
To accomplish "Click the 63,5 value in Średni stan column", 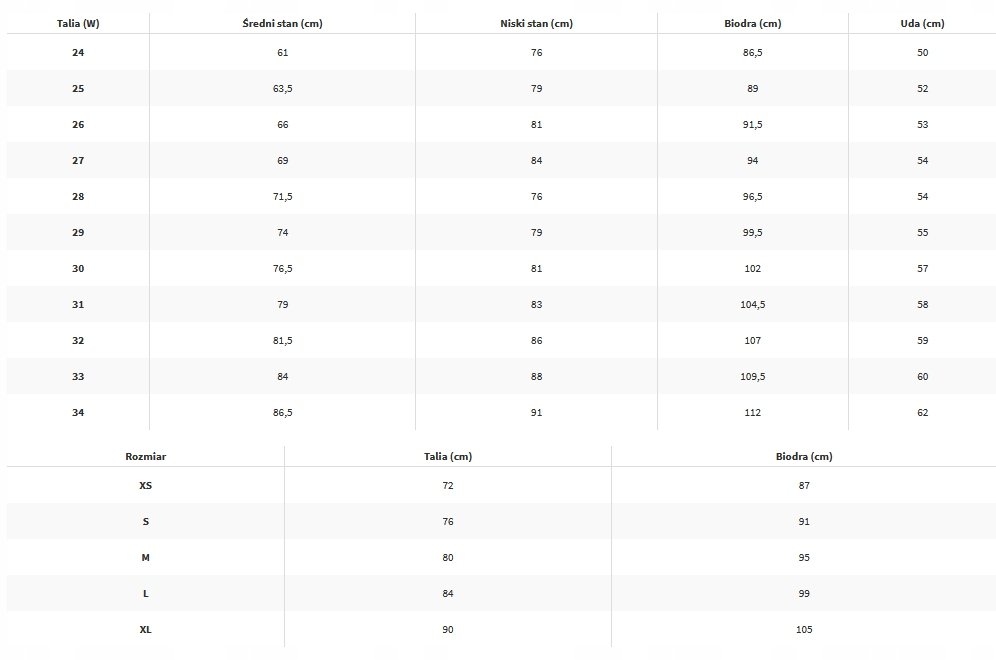I will 282,88.
